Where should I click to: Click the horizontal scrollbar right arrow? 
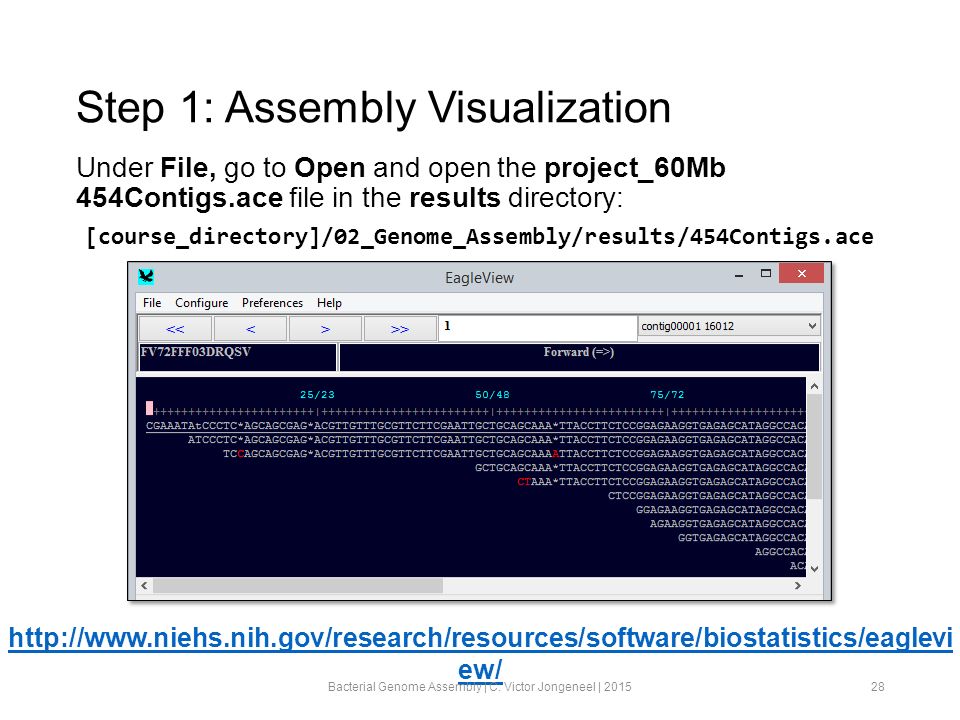pos(798,586)
